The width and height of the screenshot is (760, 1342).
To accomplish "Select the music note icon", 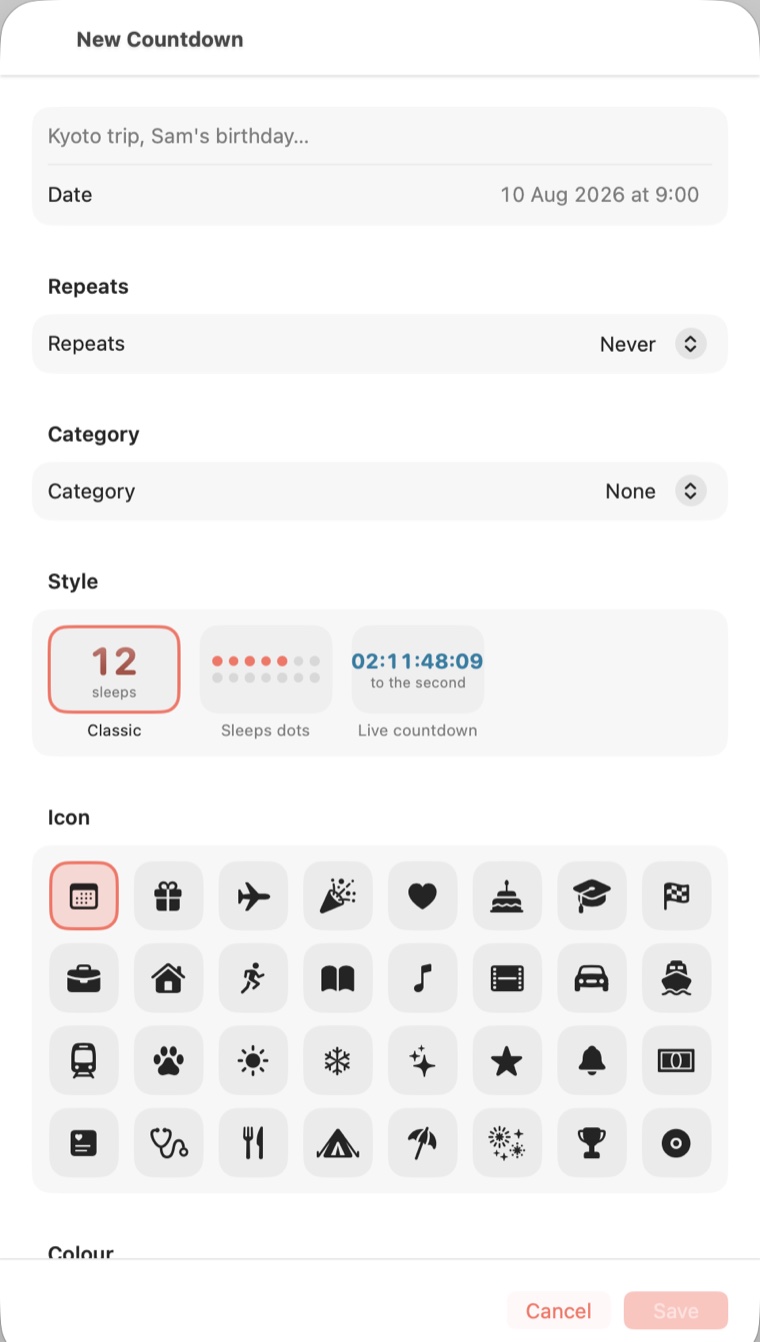I will (423, 978).
